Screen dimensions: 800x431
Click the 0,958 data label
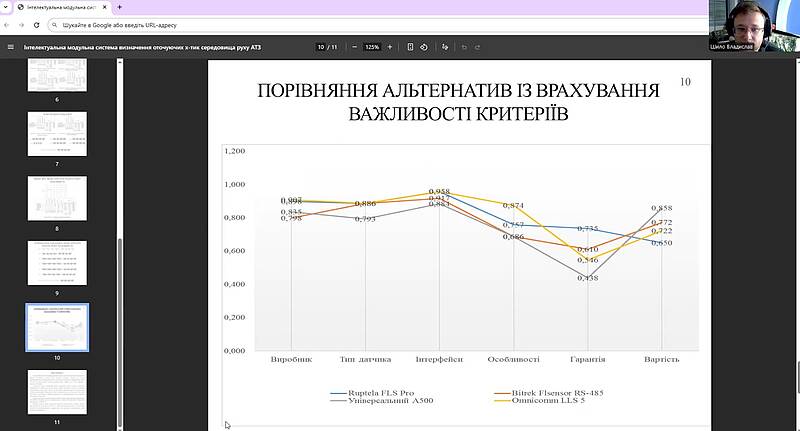pos(439,191)
